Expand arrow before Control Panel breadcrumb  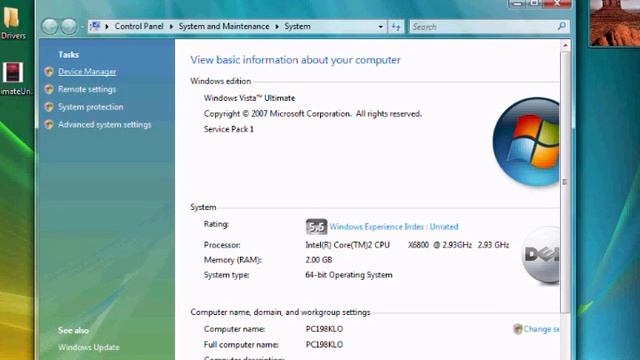pyautogui.click(x=107, y=27)
